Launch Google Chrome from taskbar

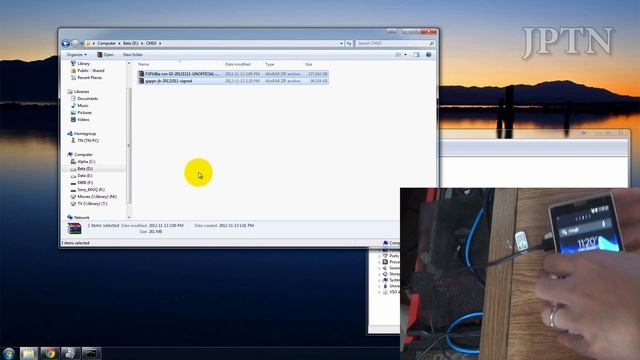50,353
